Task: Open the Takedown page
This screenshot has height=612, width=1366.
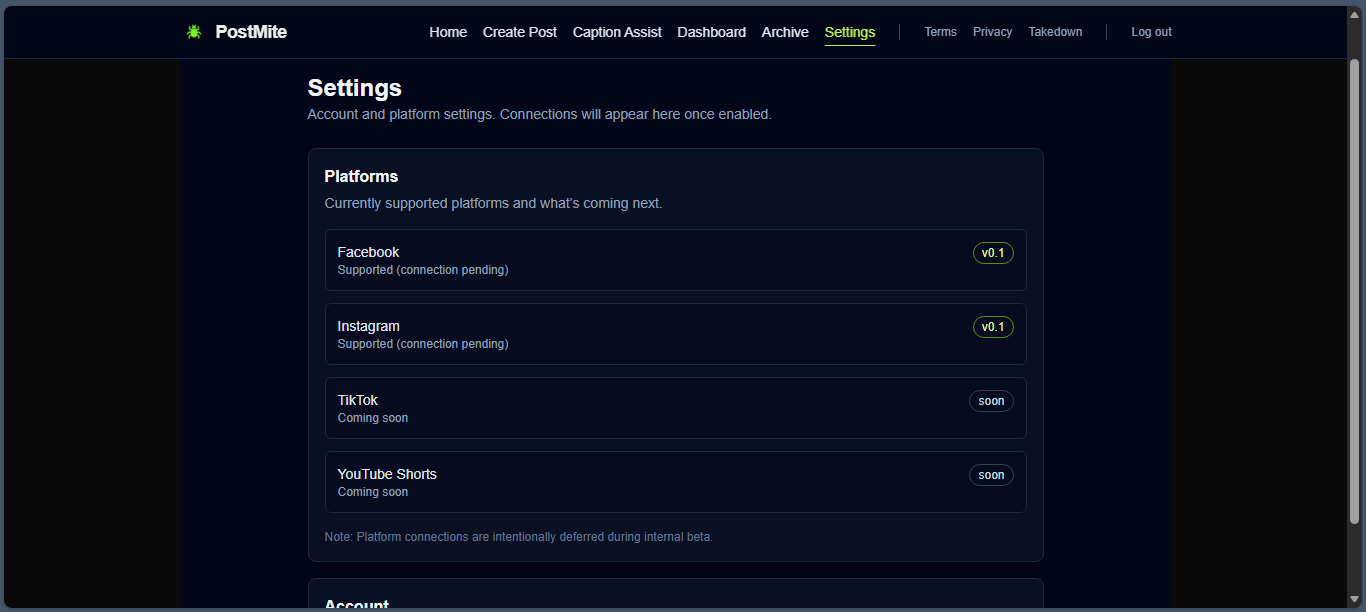Action: point(1055,31)
